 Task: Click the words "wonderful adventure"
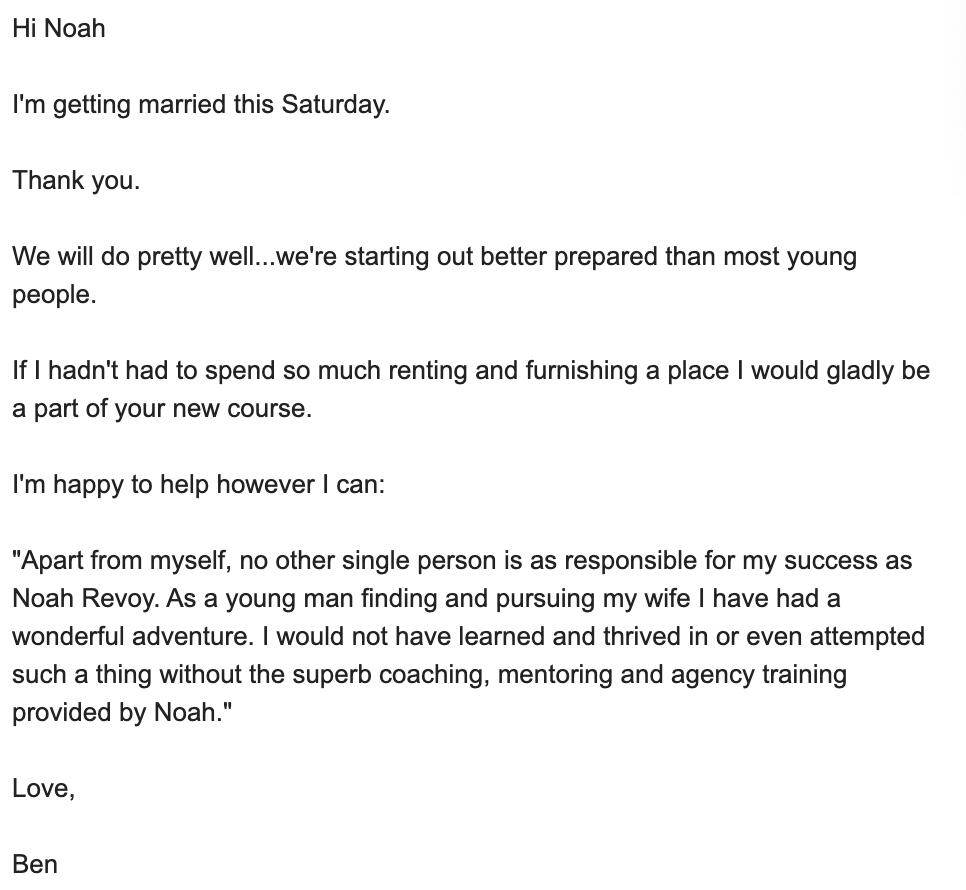coord(132,636)
